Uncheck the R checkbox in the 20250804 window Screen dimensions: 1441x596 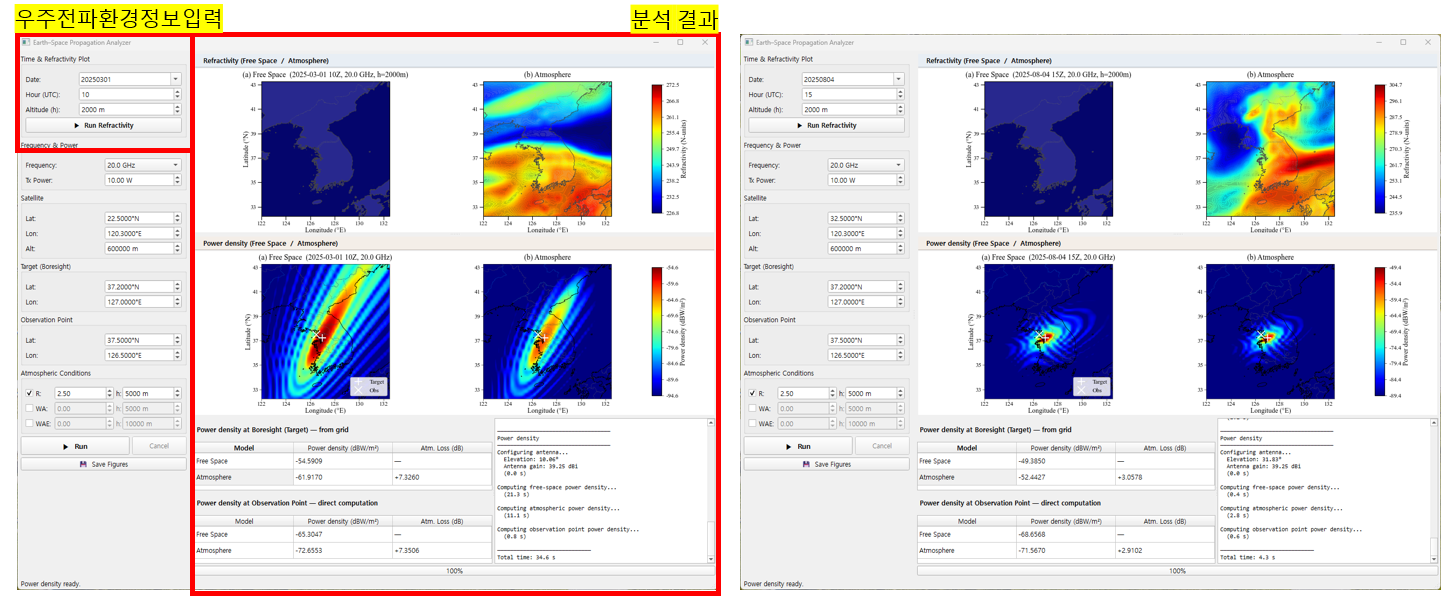(750, 393)
